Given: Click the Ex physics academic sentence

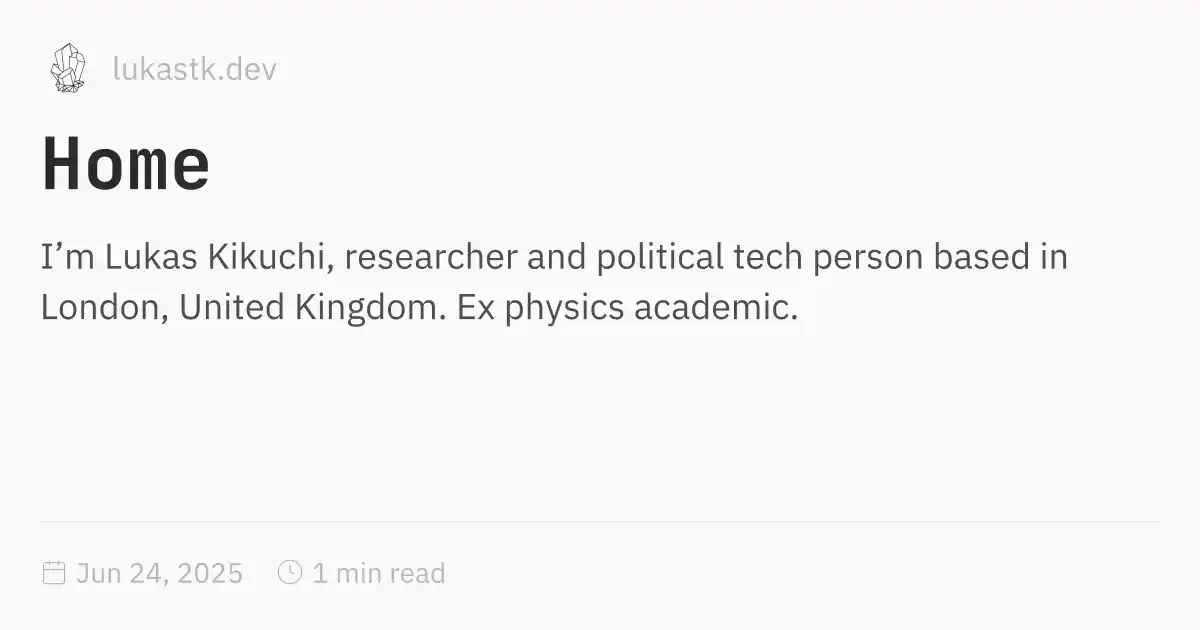Looking at the screenshot, I should [627, 308].
